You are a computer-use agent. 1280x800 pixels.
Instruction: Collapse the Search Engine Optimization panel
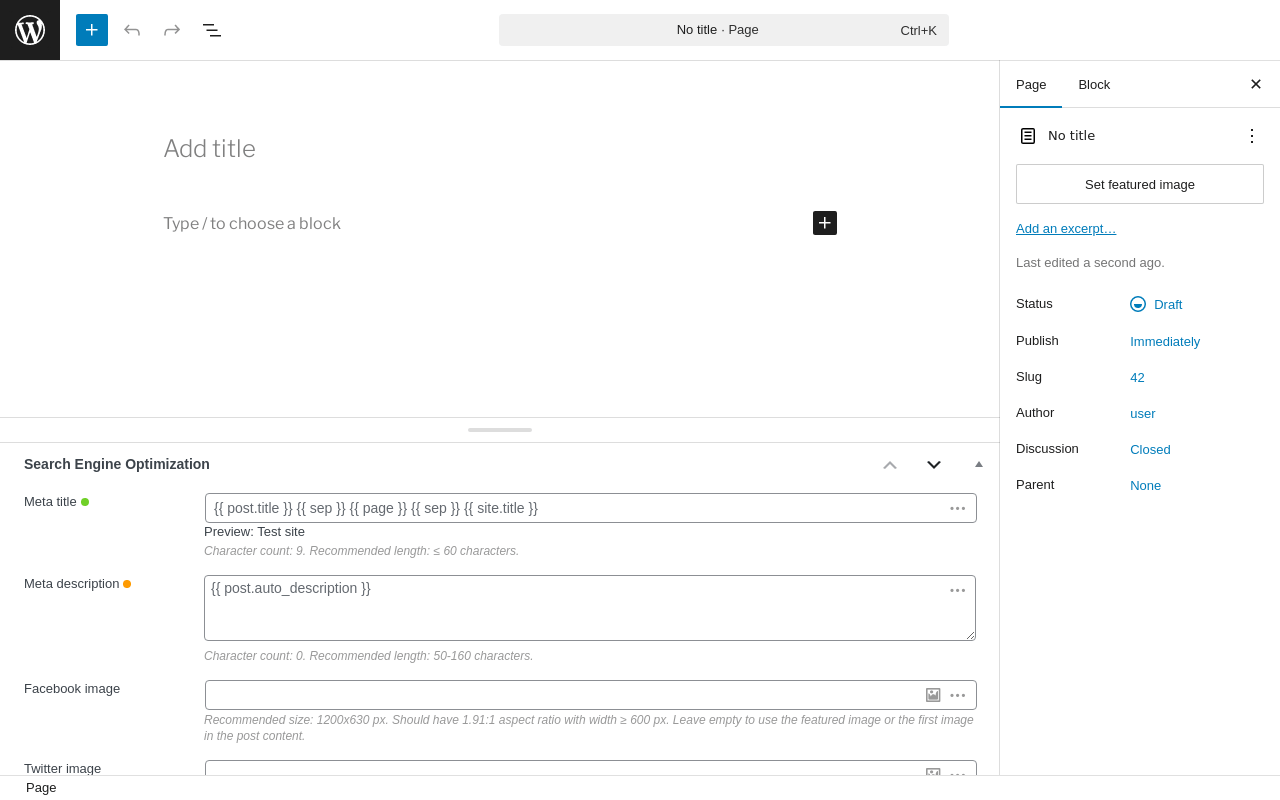979,464
